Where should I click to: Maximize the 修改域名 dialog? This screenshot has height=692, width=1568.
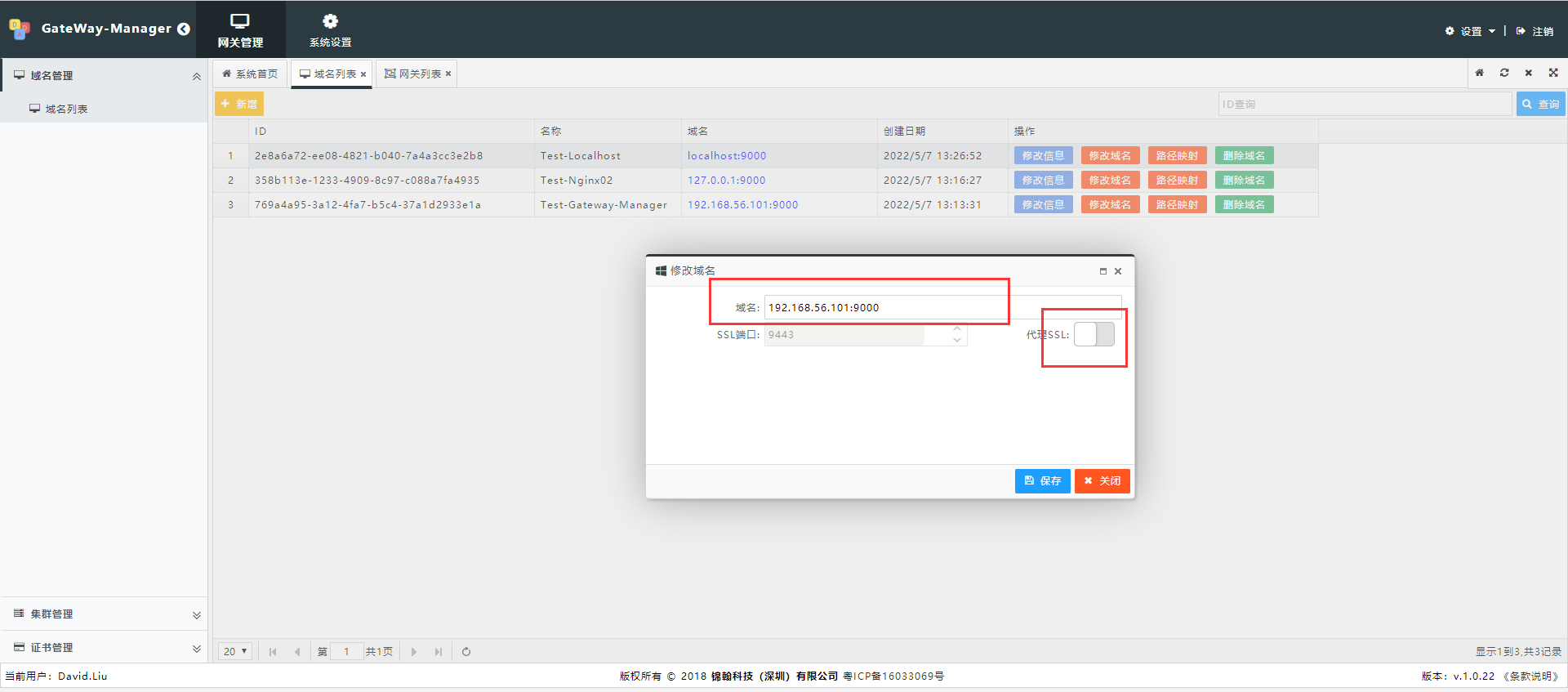coord(1102,271)
